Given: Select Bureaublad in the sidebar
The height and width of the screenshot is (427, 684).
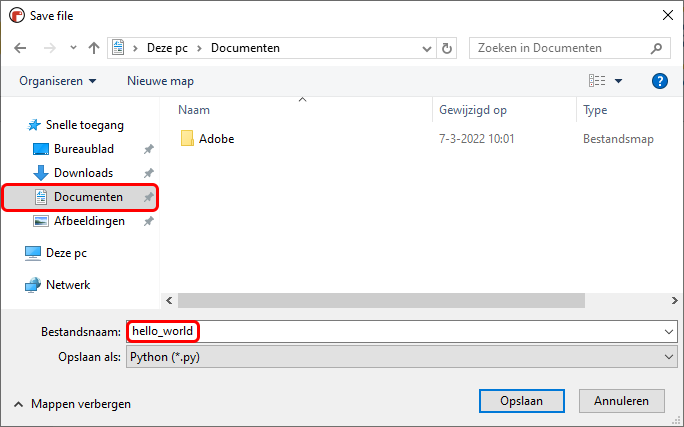Looking at the screenshot, I should click(83, 149).
